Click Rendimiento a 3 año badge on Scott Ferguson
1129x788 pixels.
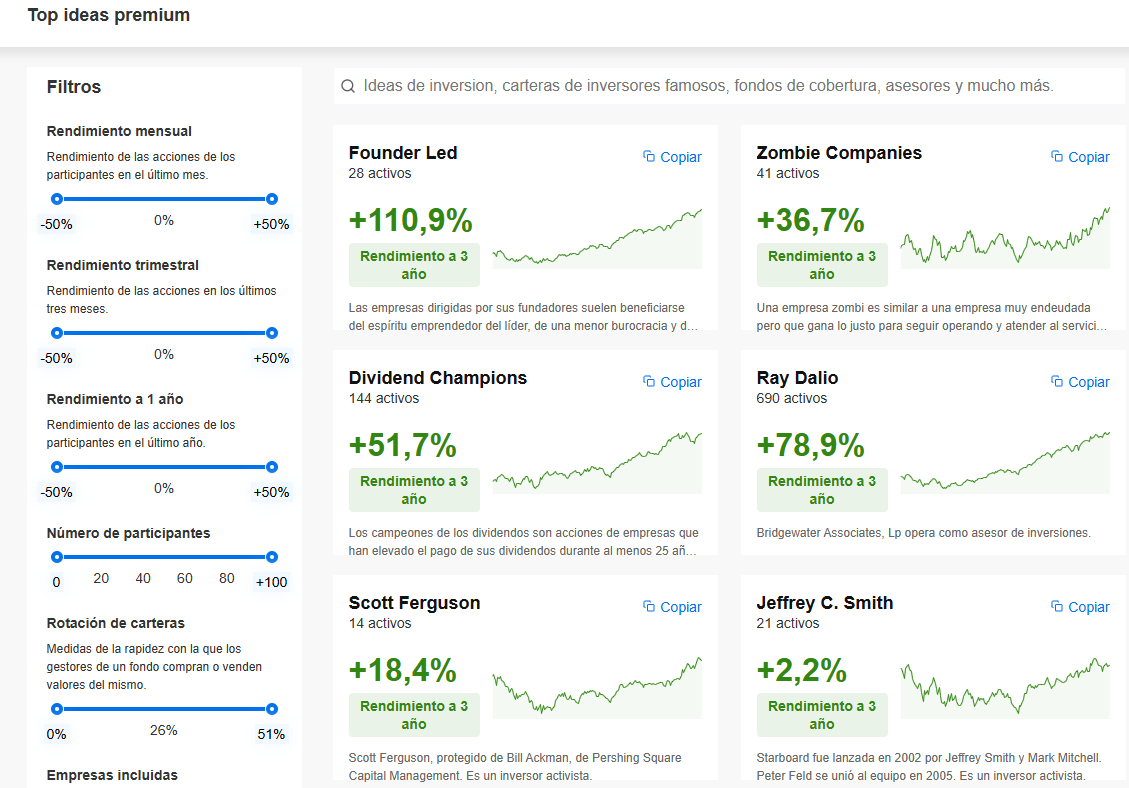pos(414,715)
